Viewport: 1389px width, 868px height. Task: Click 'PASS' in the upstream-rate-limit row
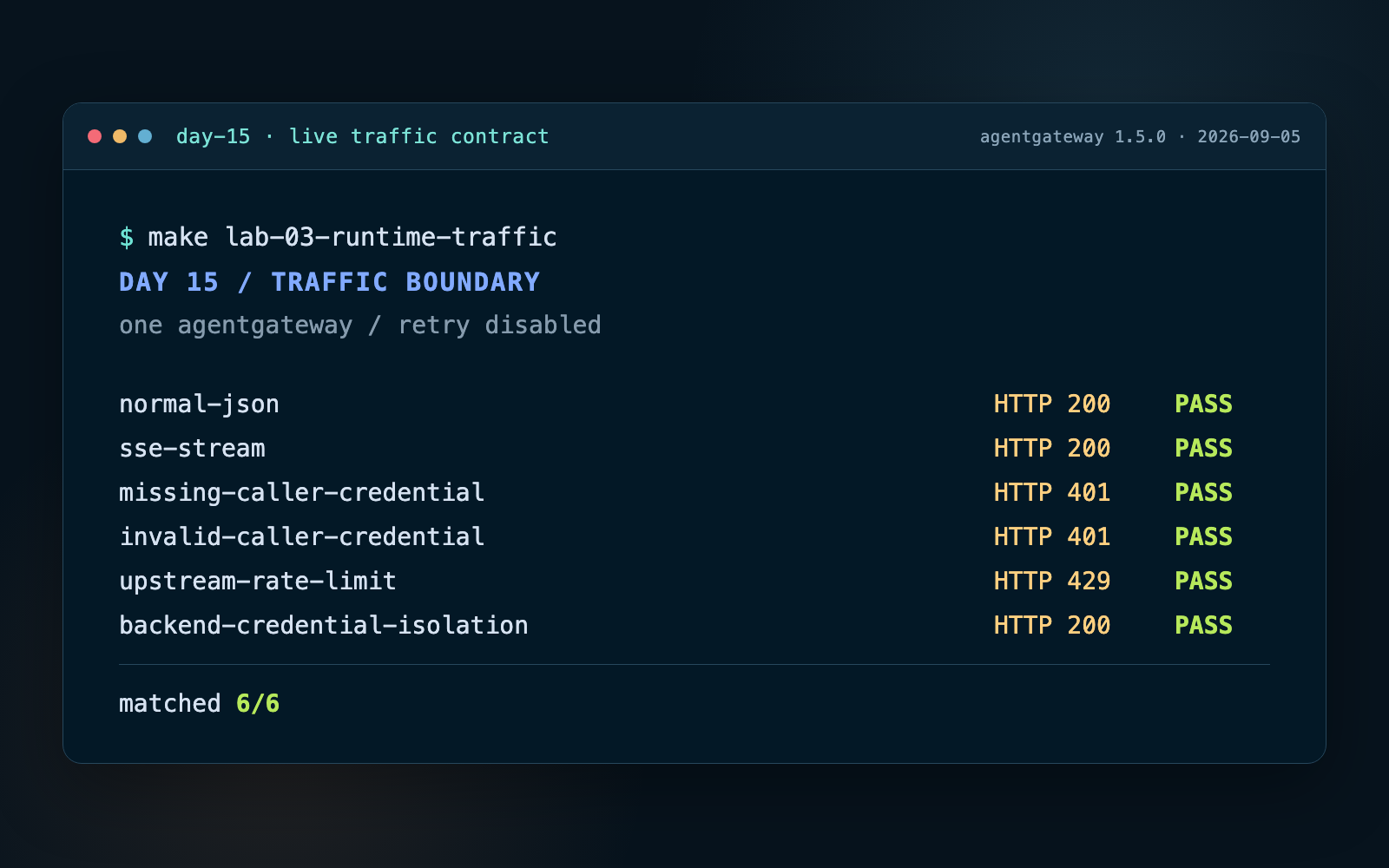(x=1204, y=582)
